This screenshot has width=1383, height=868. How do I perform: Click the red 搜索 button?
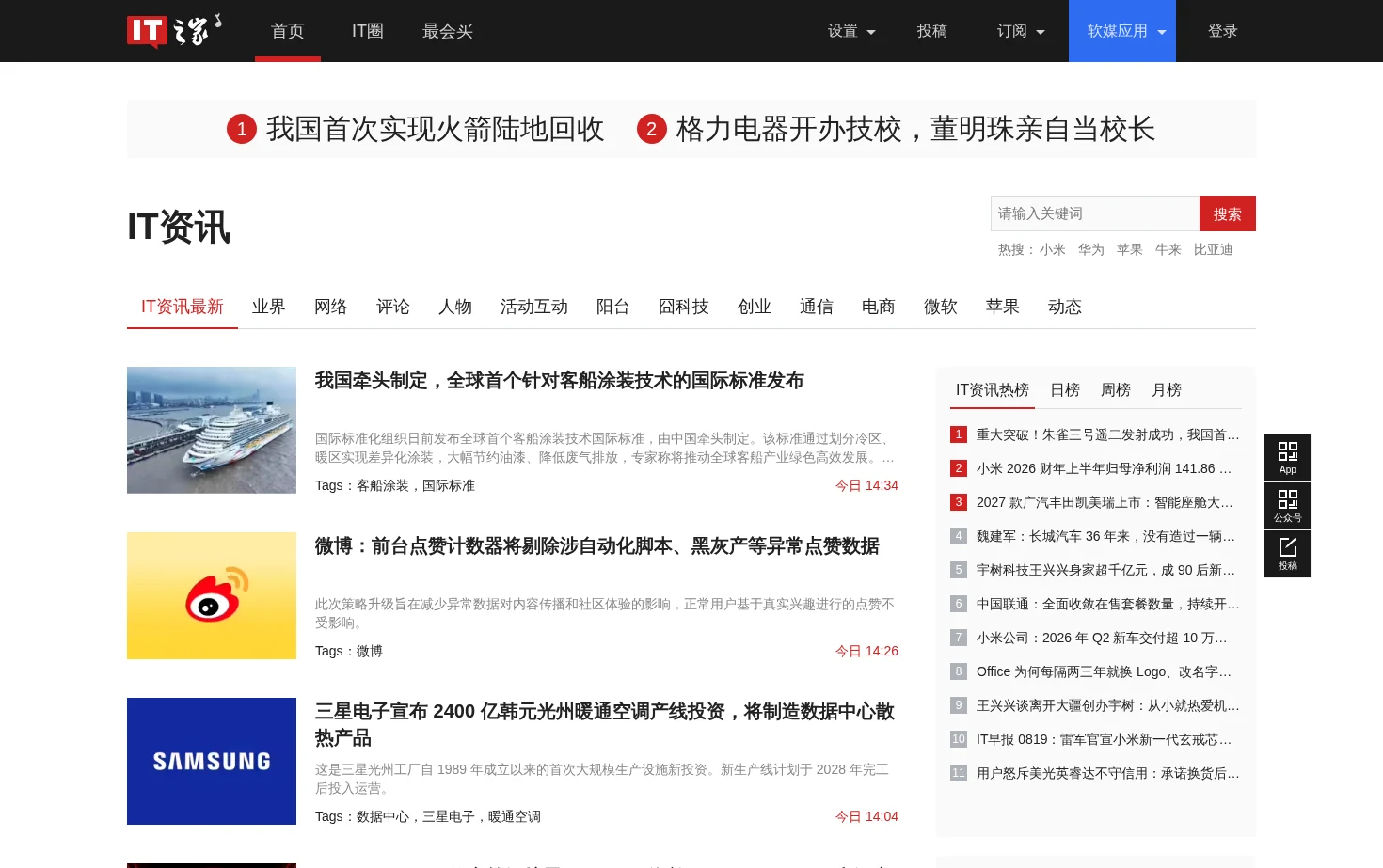coord(1228,213)
